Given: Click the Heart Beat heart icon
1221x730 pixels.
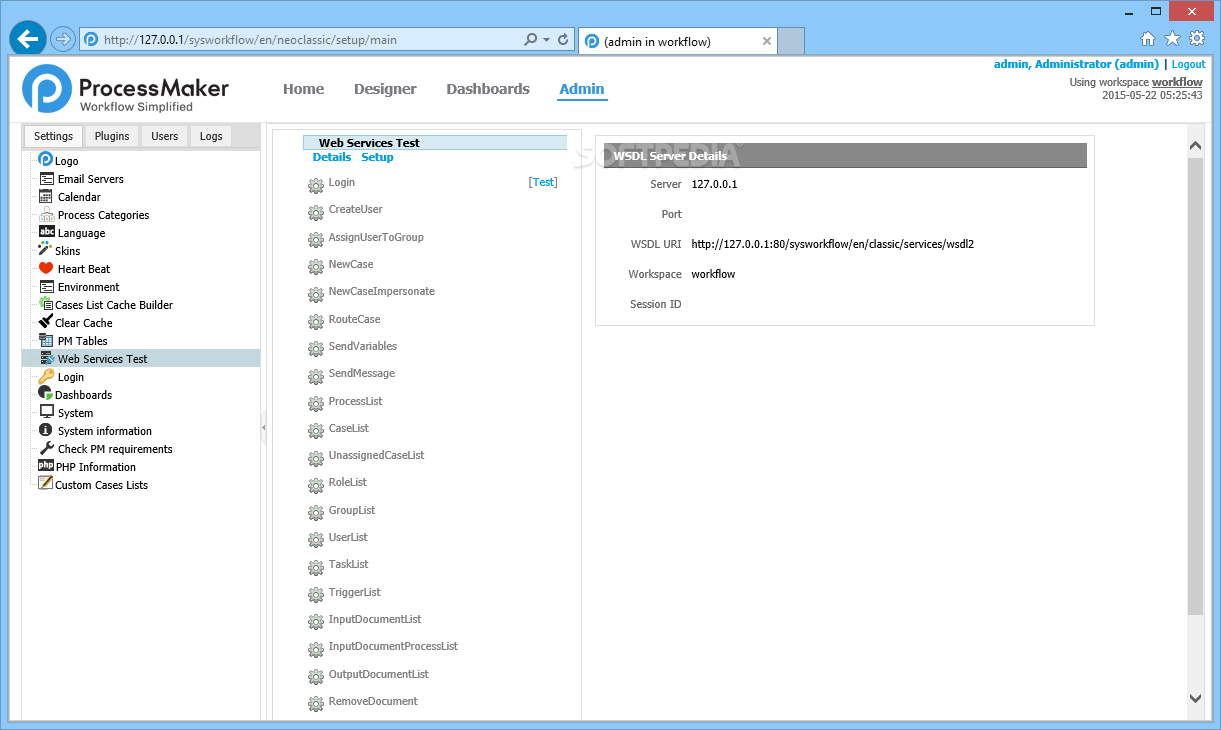Looking at the screenshot, I should point(47,268).
